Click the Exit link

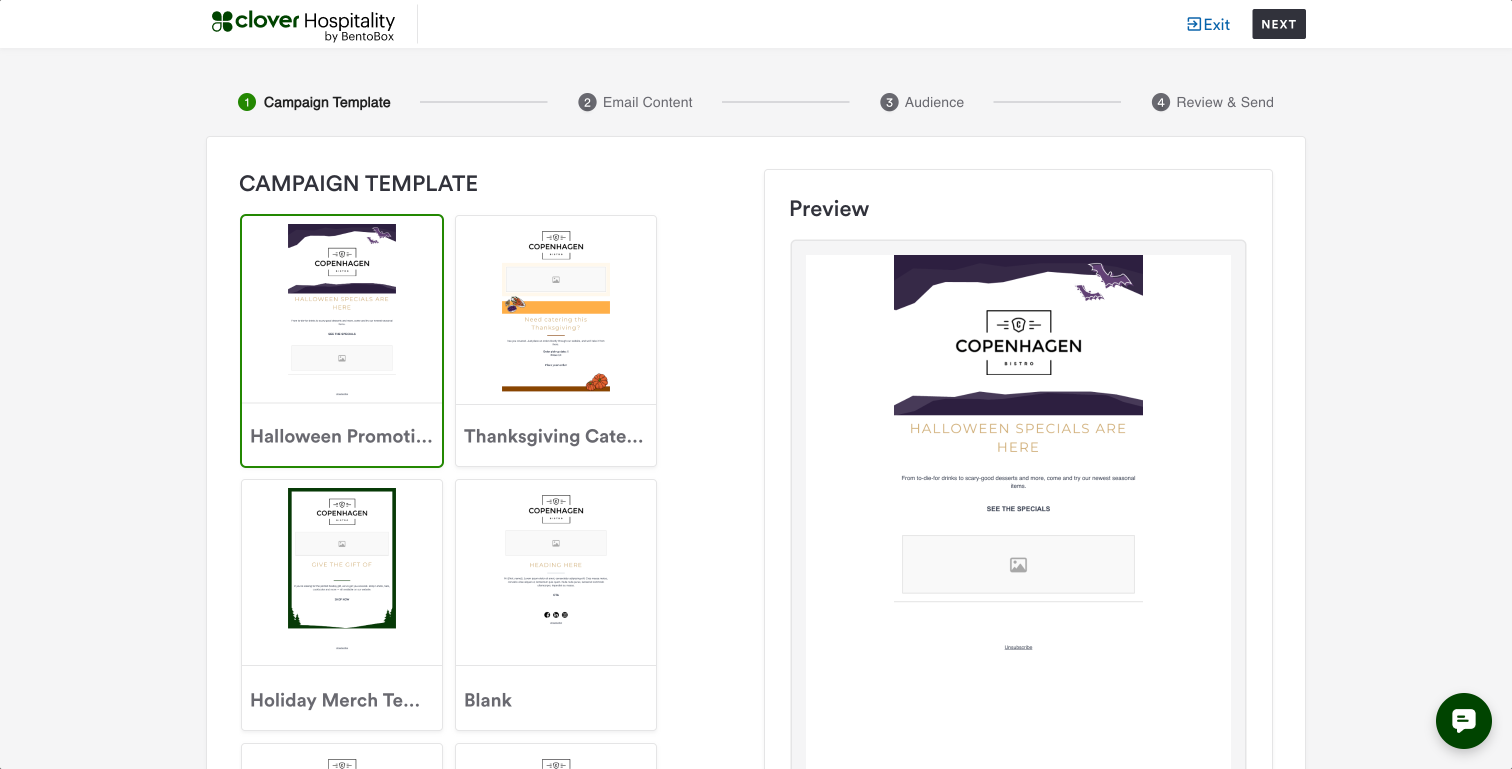(x=1208, y=24)
